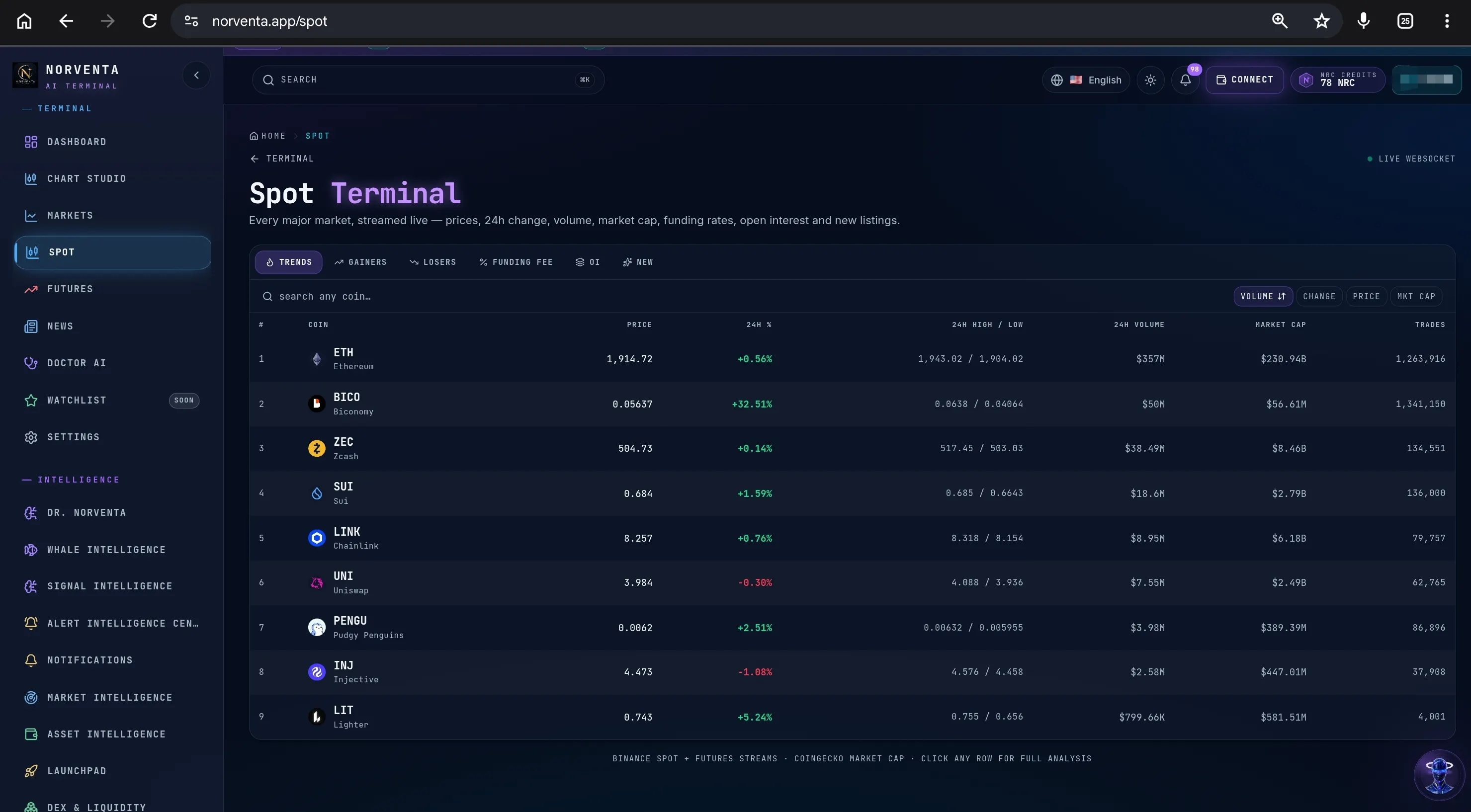Open the site settings icon beside the URL

191,21
